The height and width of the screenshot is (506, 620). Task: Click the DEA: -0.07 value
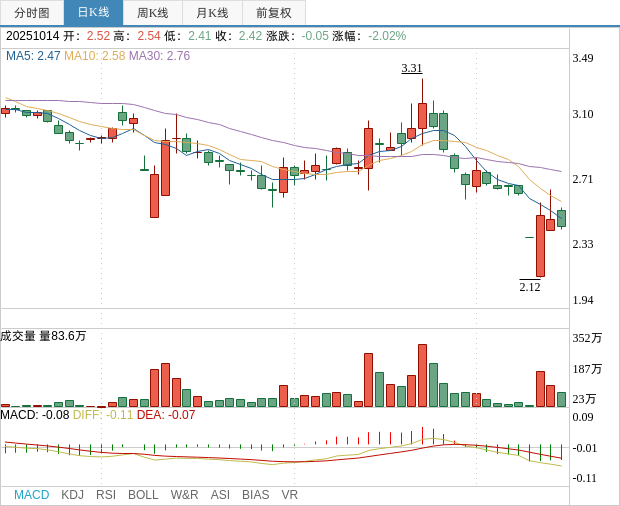[x=166, y=415]
